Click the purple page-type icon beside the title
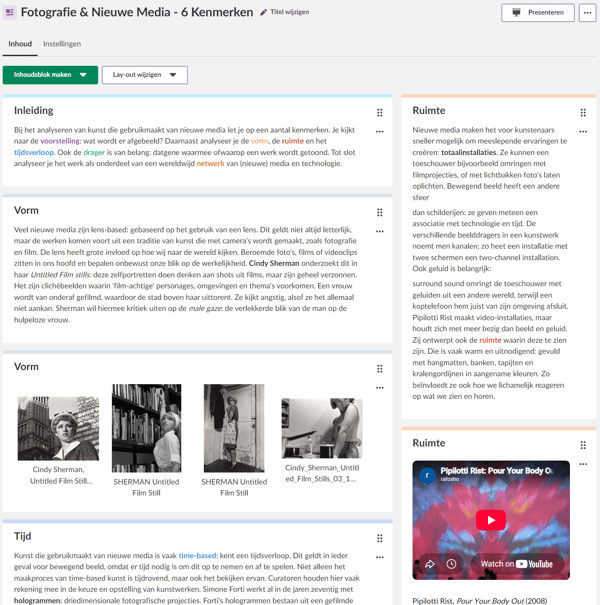 pyautogui.click(x=10, y=12)
